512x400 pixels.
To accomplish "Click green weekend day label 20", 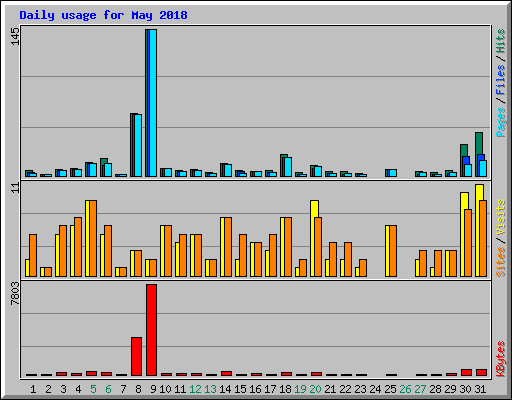I will coord(315,389).
